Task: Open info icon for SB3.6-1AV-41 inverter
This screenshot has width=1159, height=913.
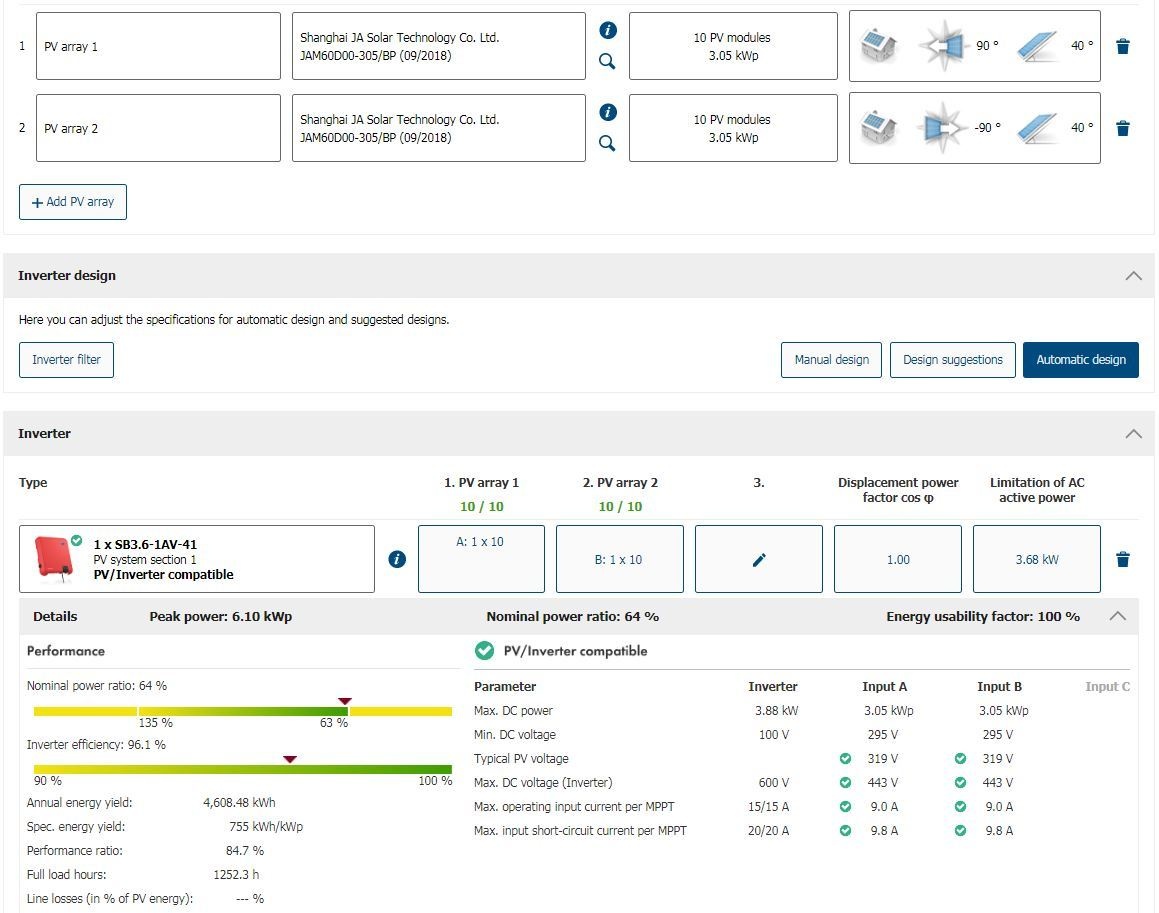Action: point(397,559)
